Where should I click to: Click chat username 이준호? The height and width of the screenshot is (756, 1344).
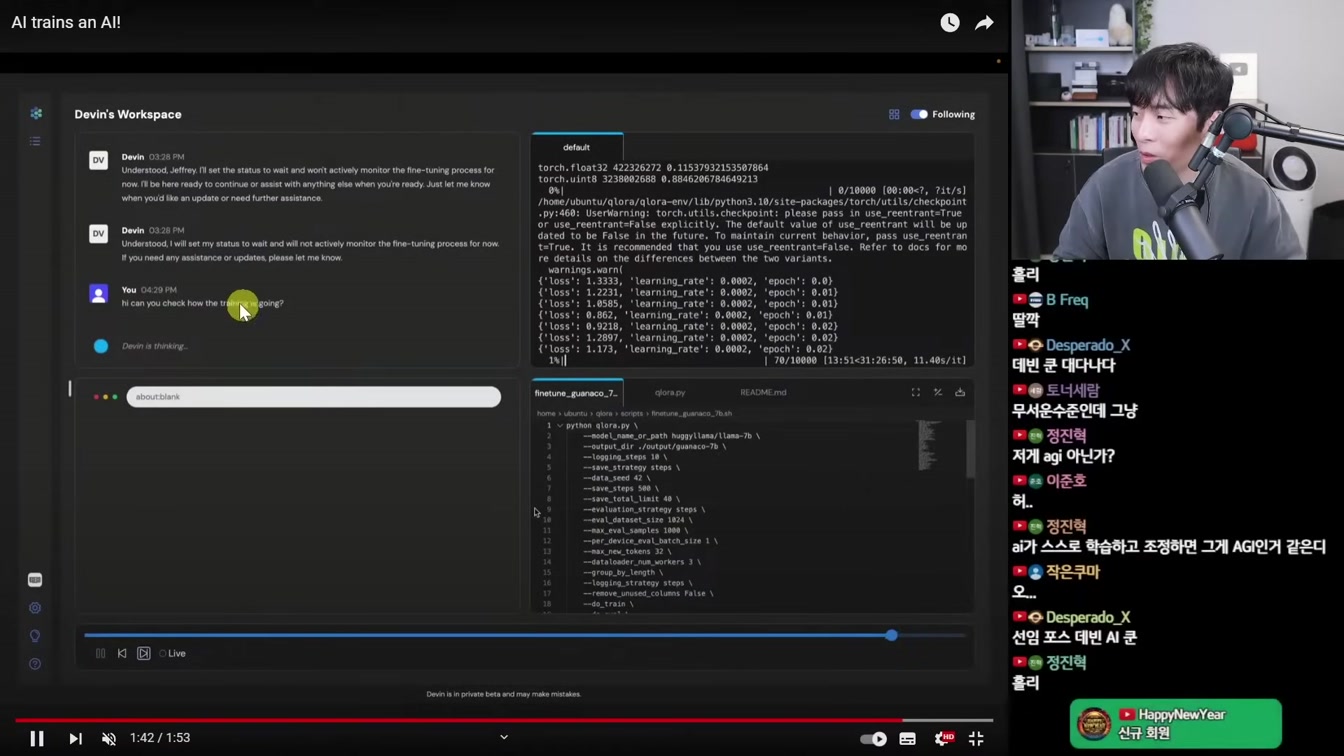coord(1066,481)
